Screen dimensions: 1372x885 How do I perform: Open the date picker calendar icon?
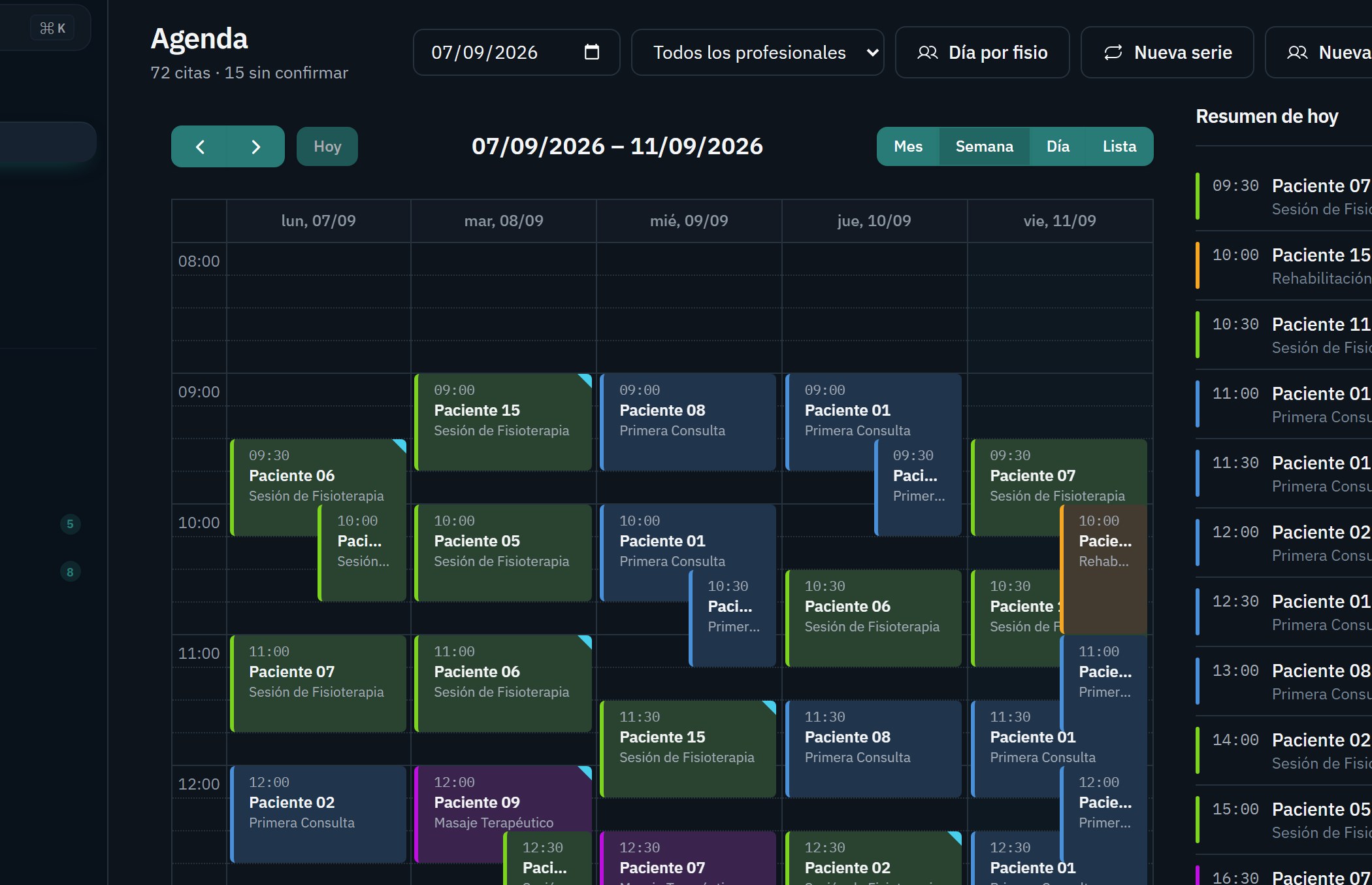point(591,52)
